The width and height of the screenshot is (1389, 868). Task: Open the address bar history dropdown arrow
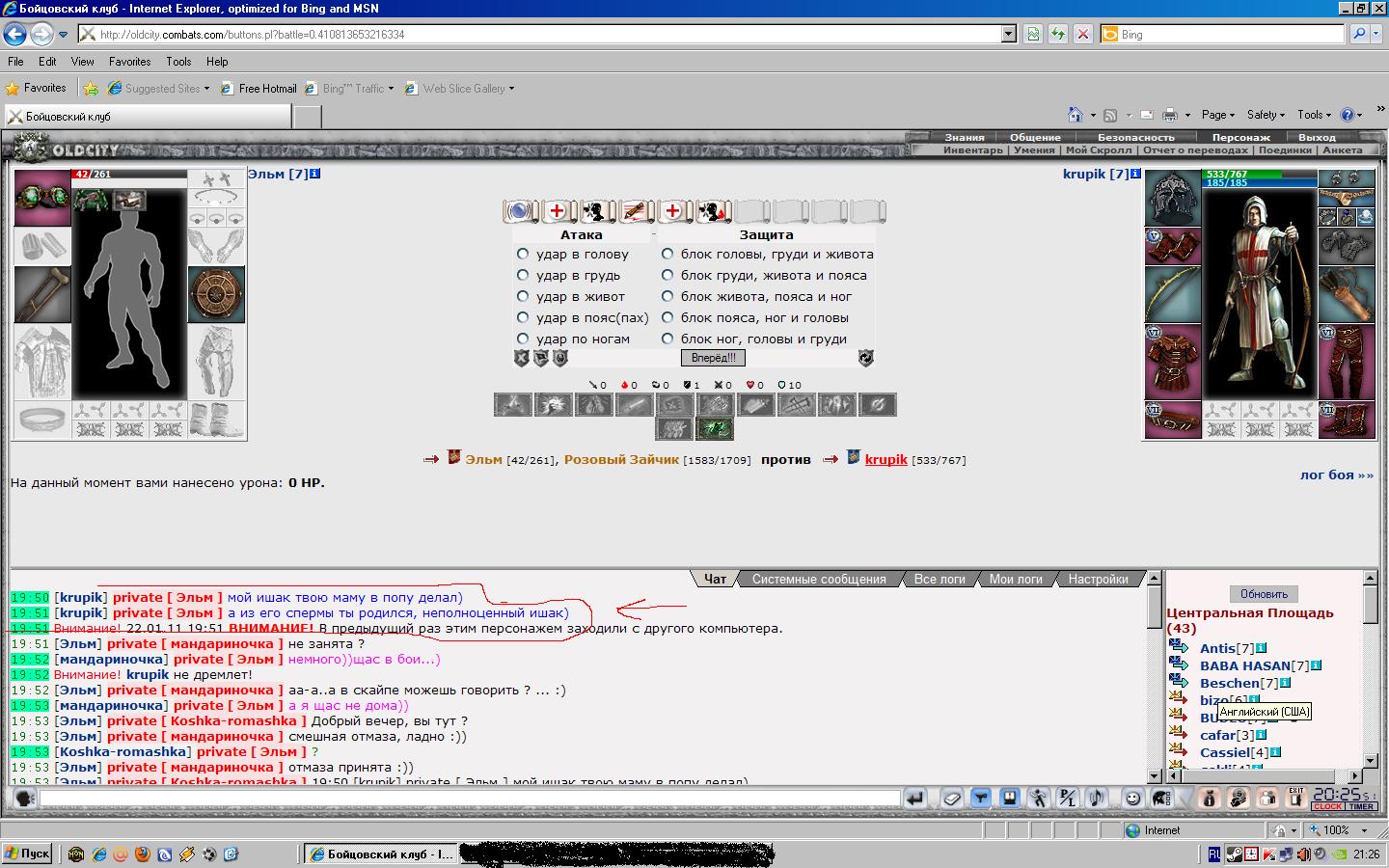1009,34
